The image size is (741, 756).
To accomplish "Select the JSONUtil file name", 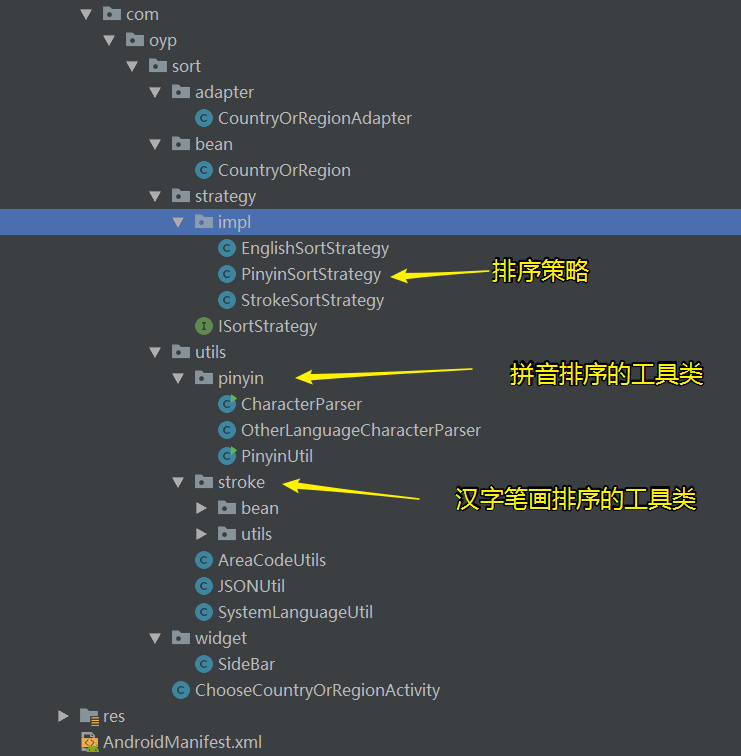I will (x=251, y=587).
